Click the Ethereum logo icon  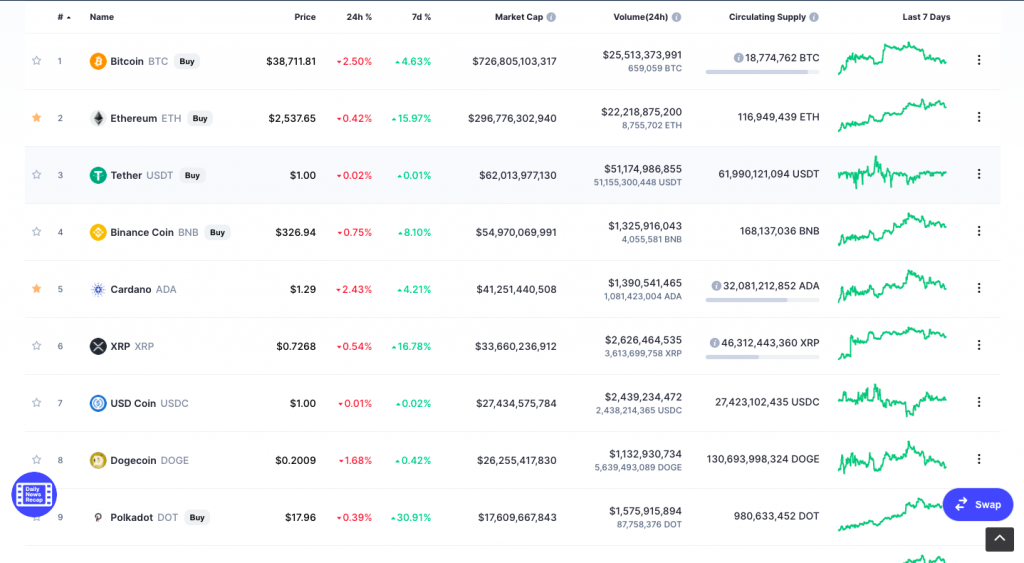[98, 118]
